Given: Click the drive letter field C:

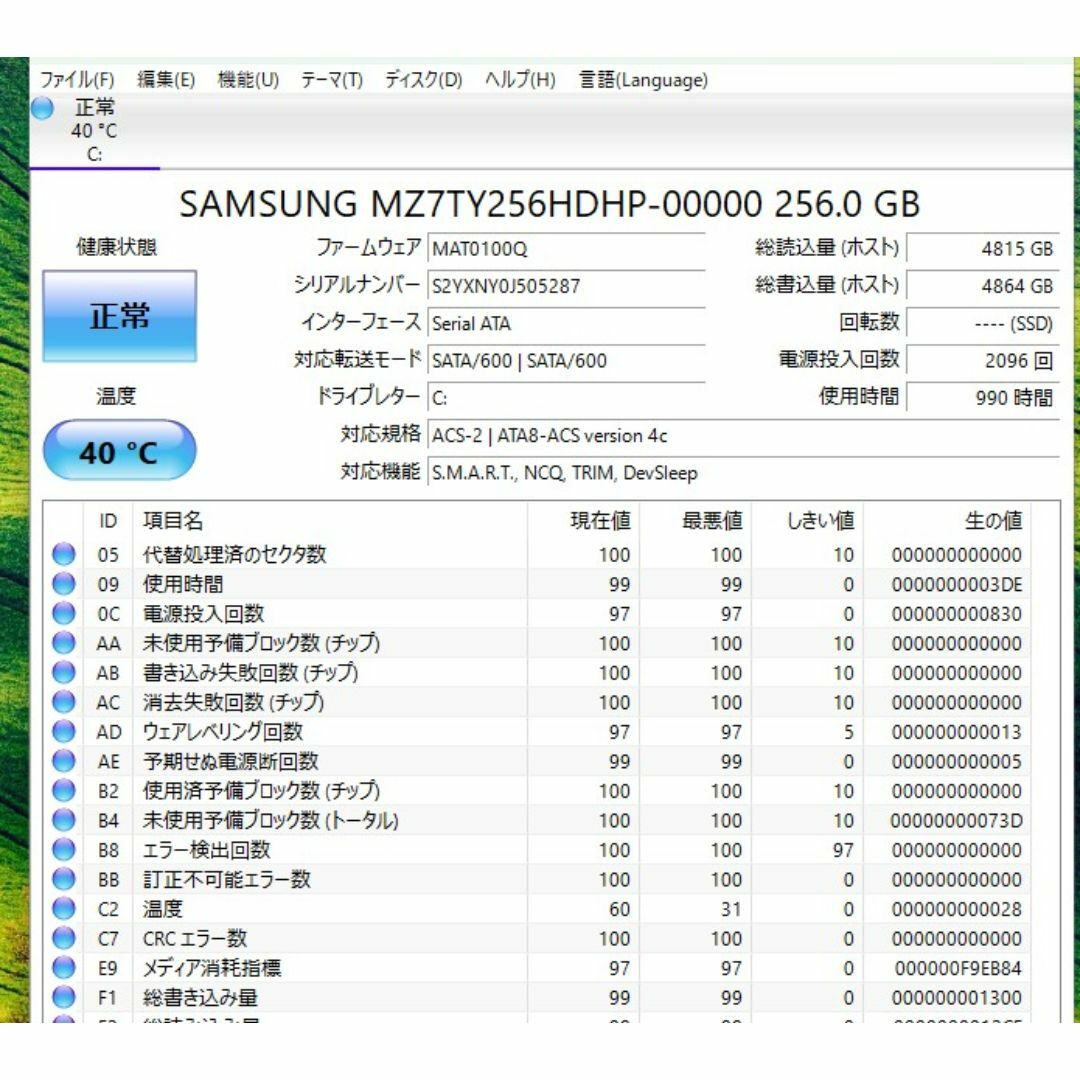Looking at the screenshot, I should tap(566, 397).
